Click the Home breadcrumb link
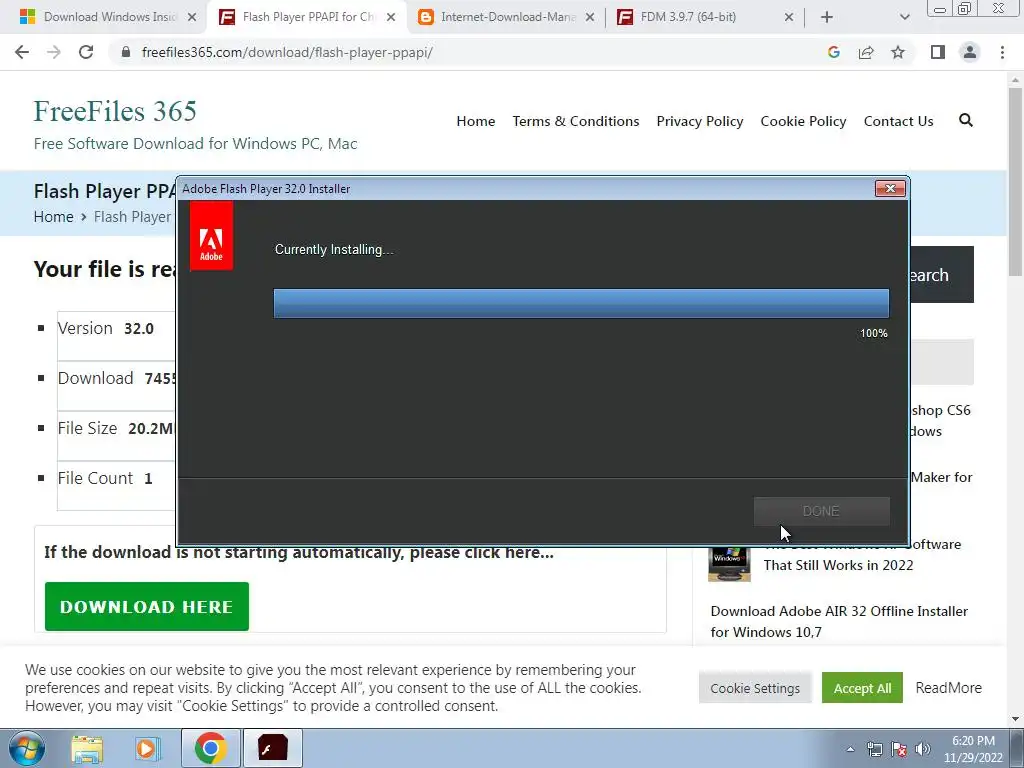The image size is (1024, 768). click(54, 217)
